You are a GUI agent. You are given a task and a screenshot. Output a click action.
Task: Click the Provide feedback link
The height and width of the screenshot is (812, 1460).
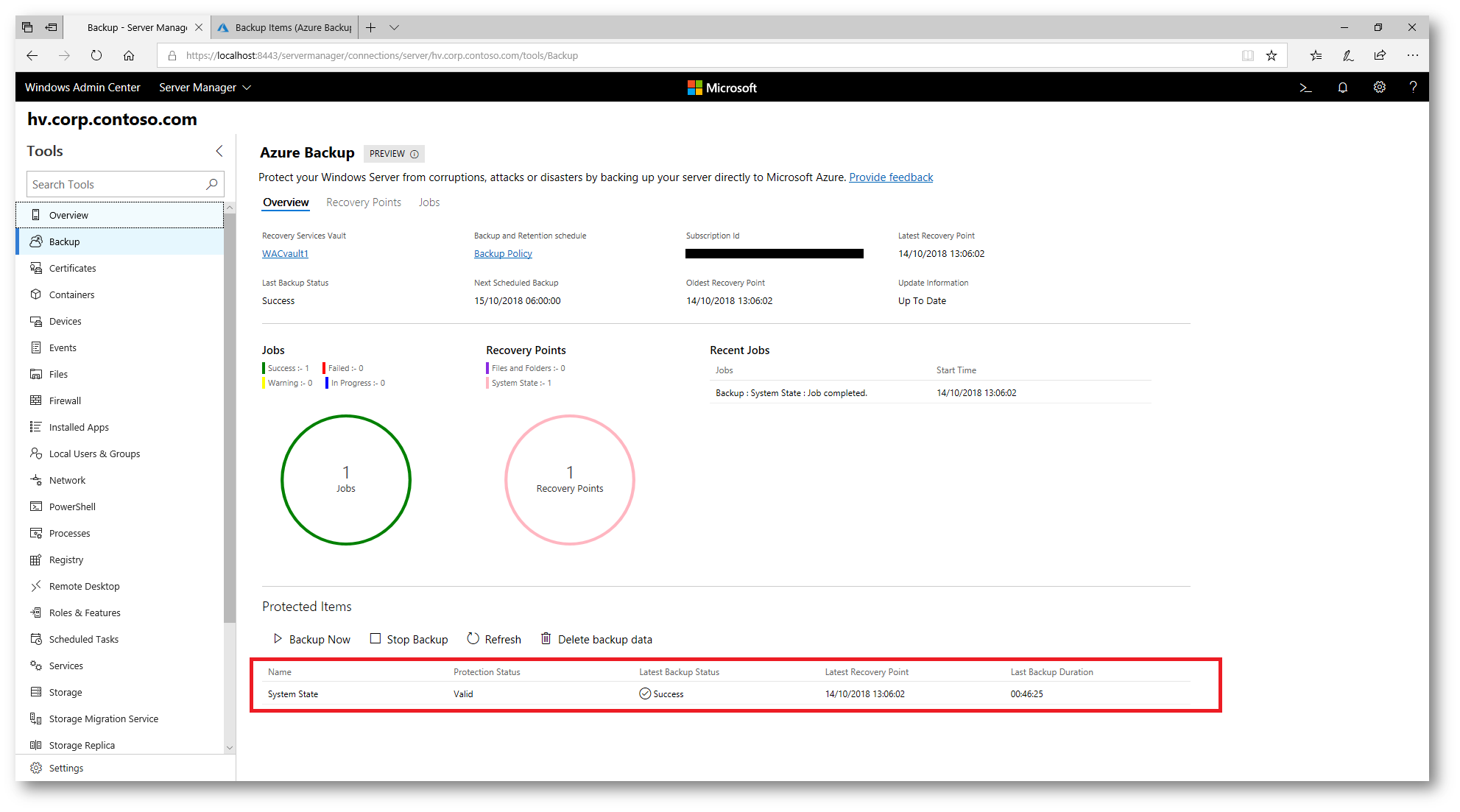tap(890, 177)
